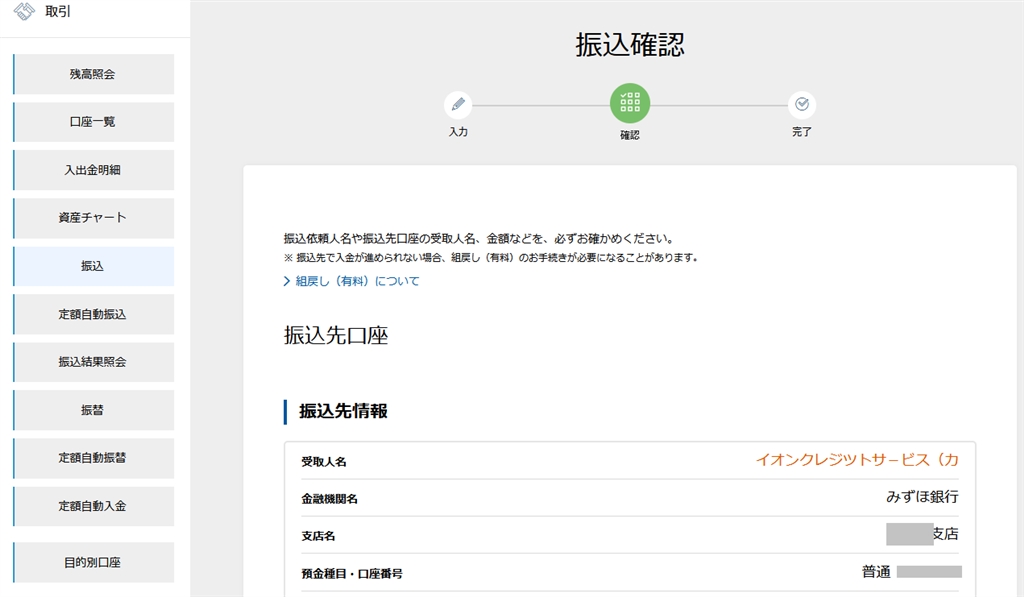Go to 入出金明細 menu item
1024x597 pixels.
coord(93,170)
